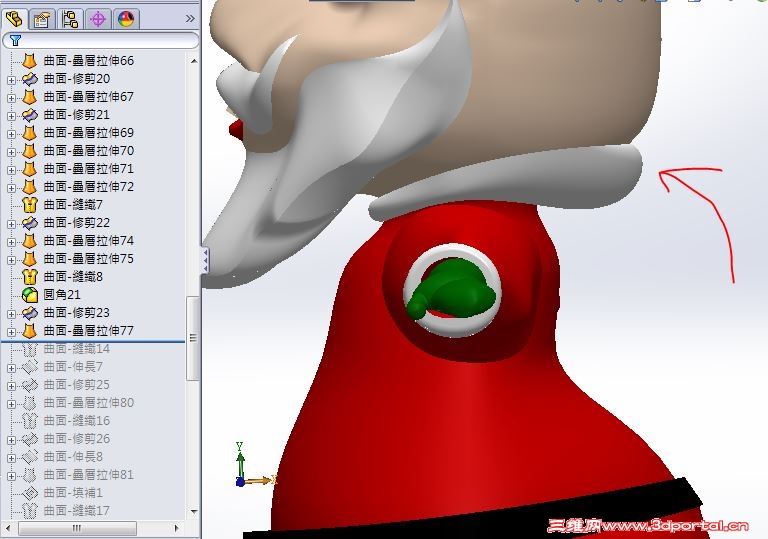This screenshot has width=768, height=539.
Task: Click the greyed knit icon of 曲面-縫織17
Action: pos(30,511)
